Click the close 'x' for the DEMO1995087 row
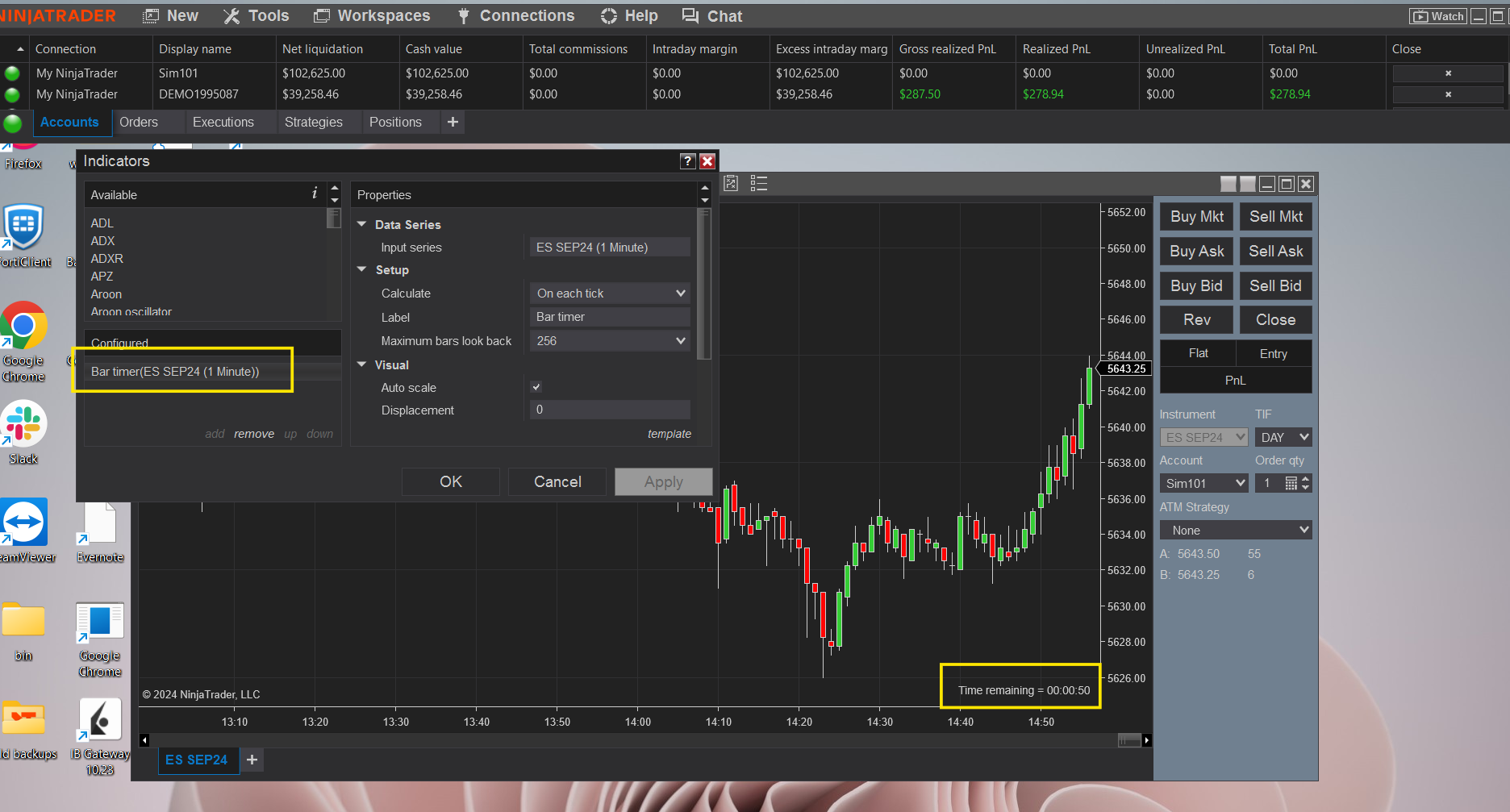Viewport: 1510px width, 812px height. tap(1448, 94)
